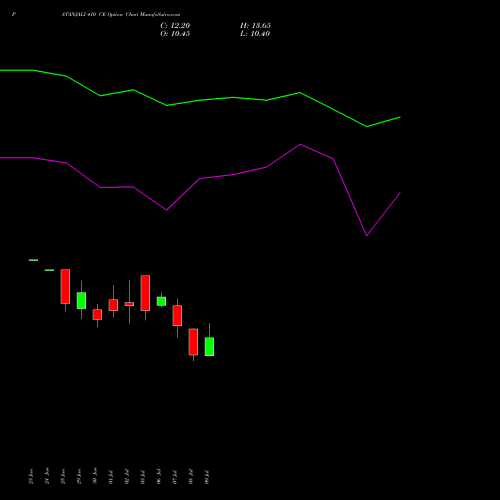
Task: Select the 23 Jun date label
Action: click(x=31, y=476)
